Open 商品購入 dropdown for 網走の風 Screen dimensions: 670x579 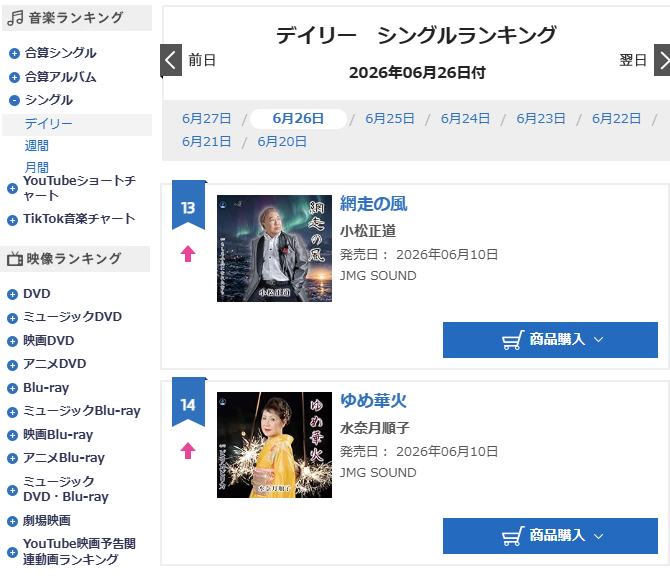pos(550,340)
